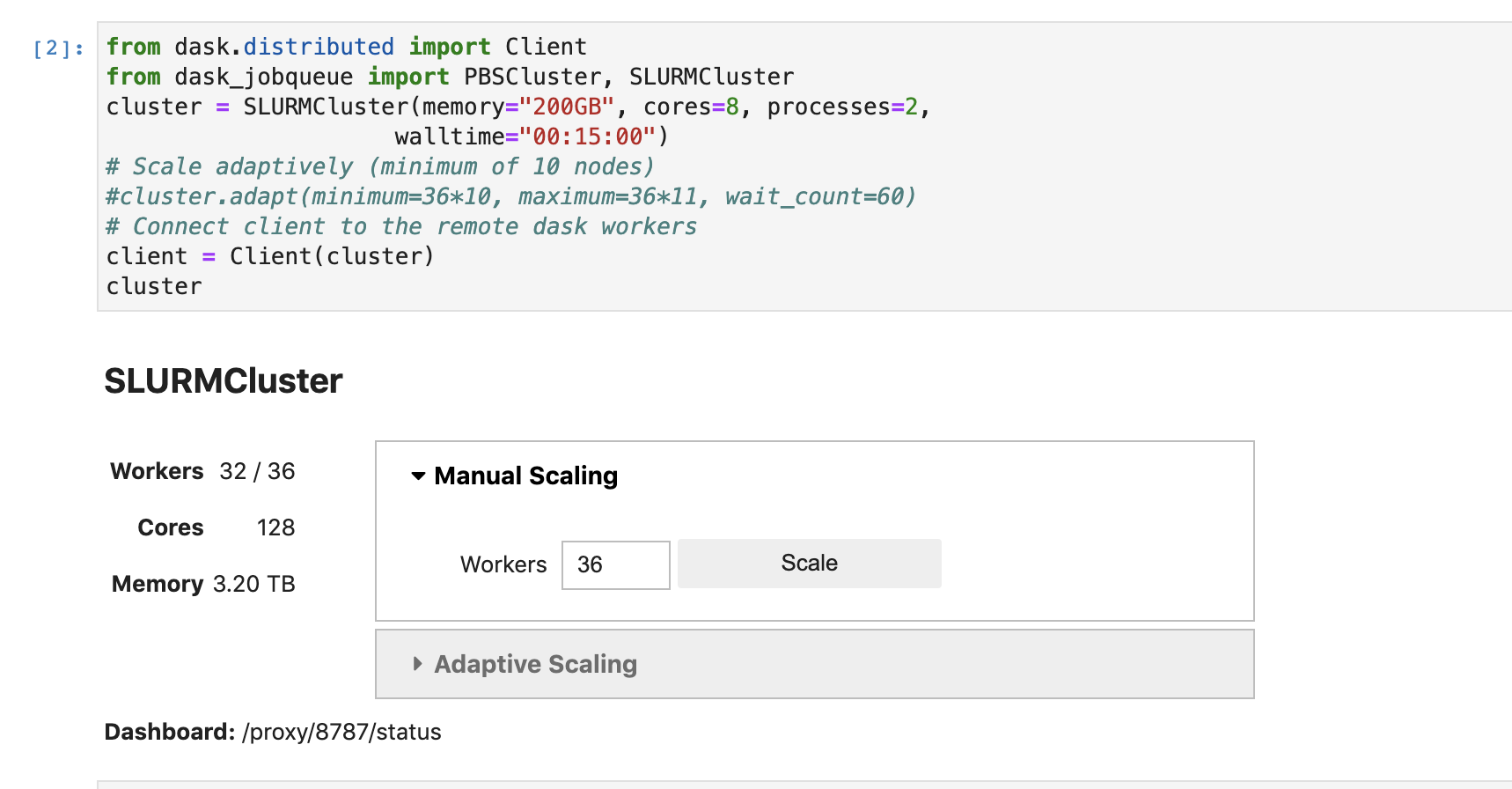Image resolution: width=1512 pixels, height=789 pixels.
Task: Open the Dashboard /proxy/8787/status link
Action: coord(341,732)
